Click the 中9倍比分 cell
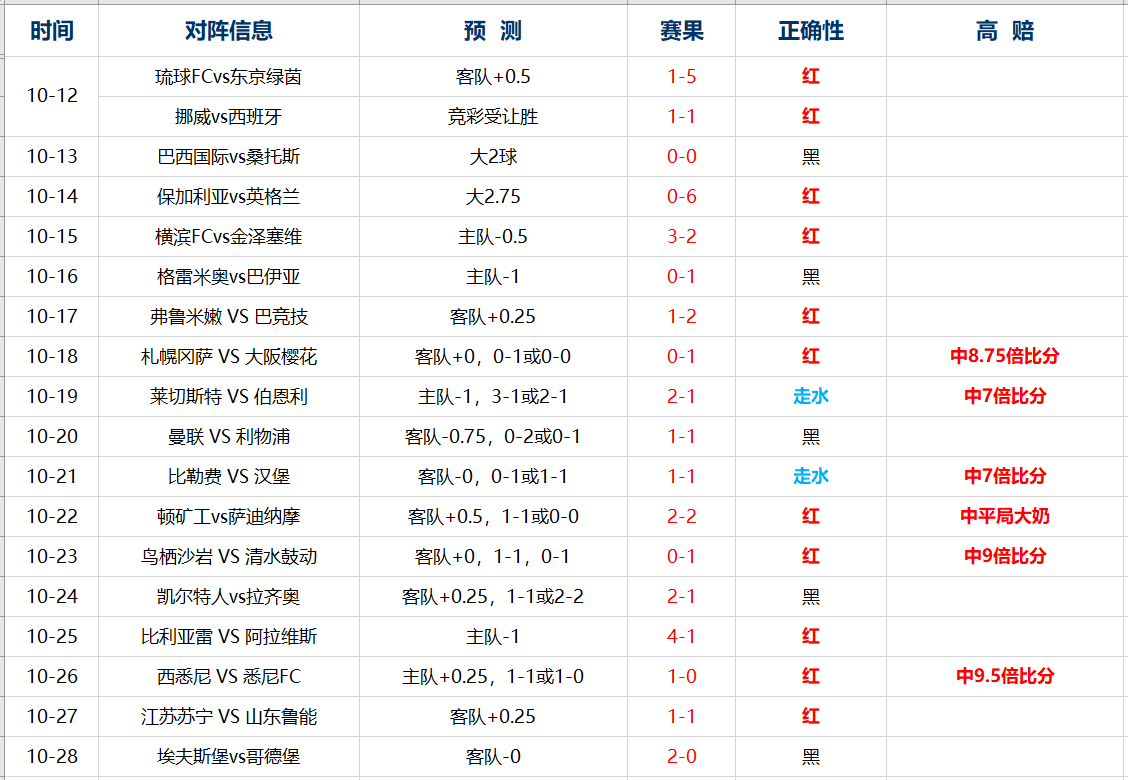 tap(1005, 556)
